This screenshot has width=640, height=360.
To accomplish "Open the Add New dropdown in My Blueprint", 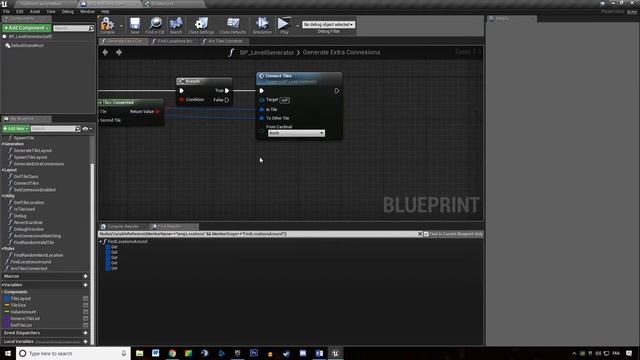I will [x=16, y=129].
